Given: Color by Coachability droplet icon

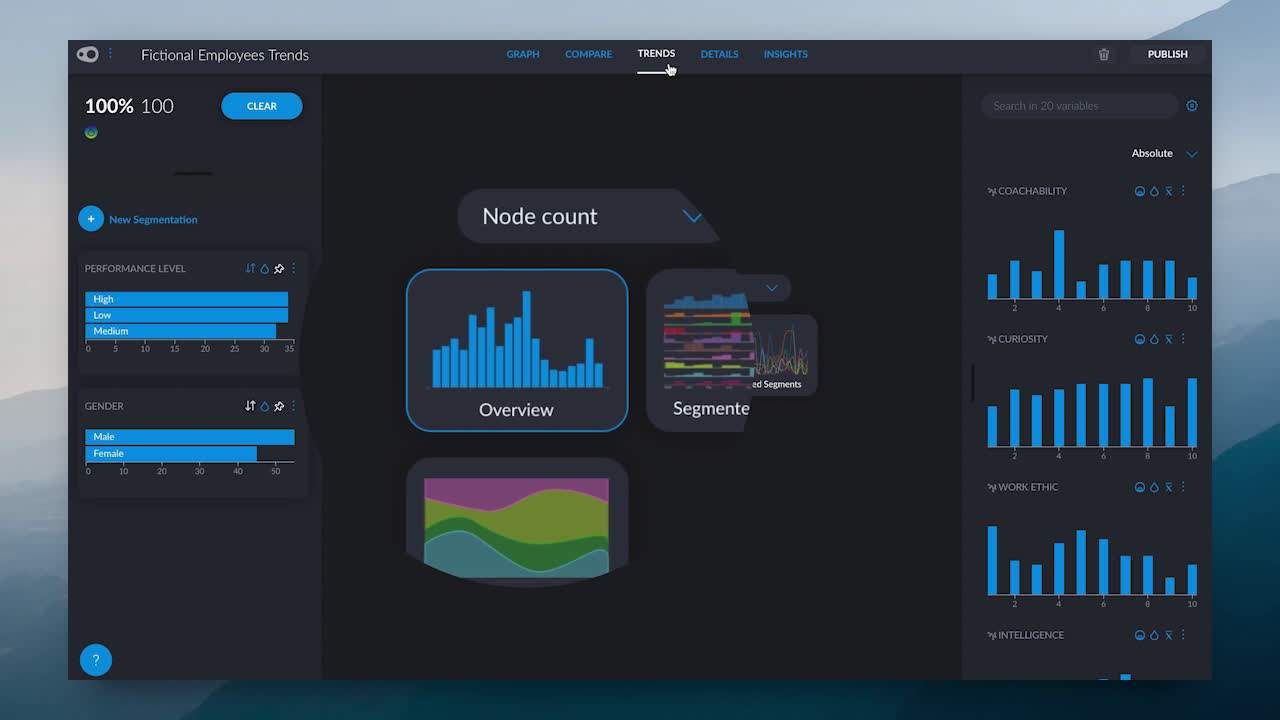Looking at the screenshot, I should (1154, 191).
